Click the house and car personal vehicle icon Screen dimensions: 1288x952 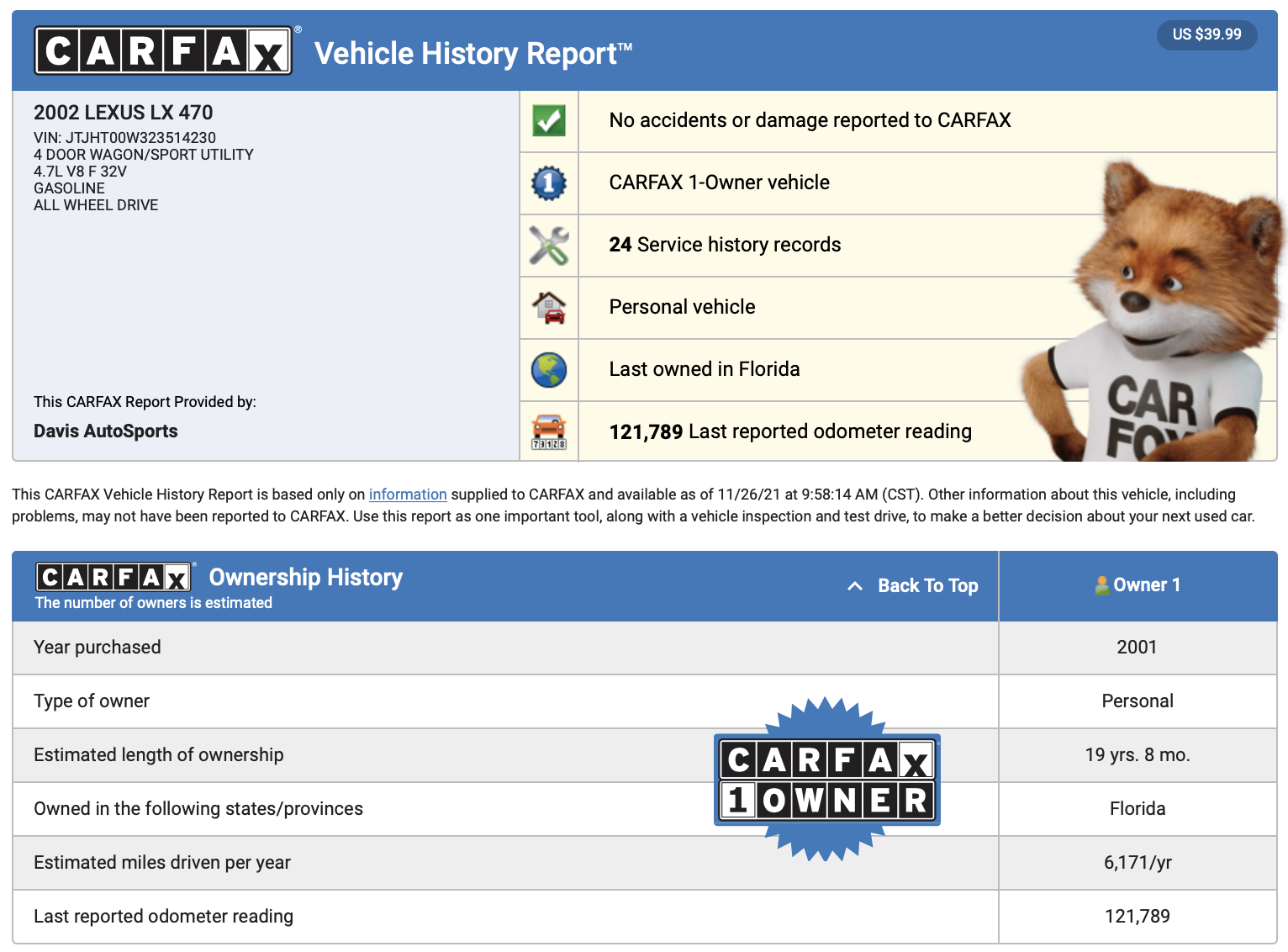(549, 307)
